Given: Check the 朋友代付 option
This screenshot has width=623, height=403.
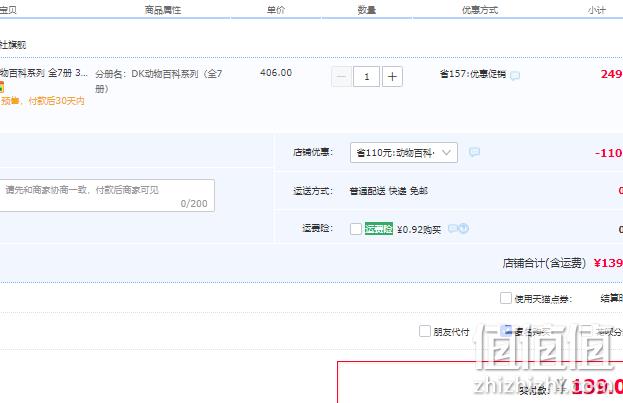Looking at the screenshot, I should tap(425, 331).
